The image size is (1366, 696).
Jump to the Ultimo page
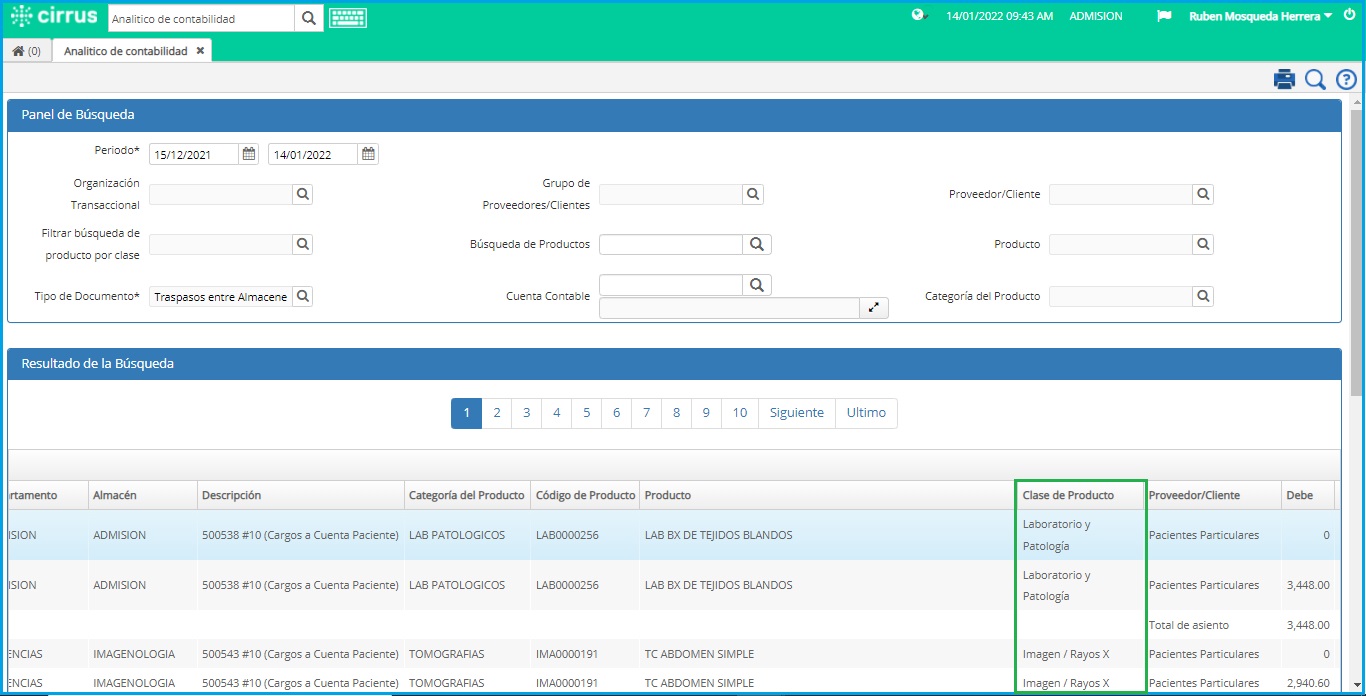tap(866, 413)
